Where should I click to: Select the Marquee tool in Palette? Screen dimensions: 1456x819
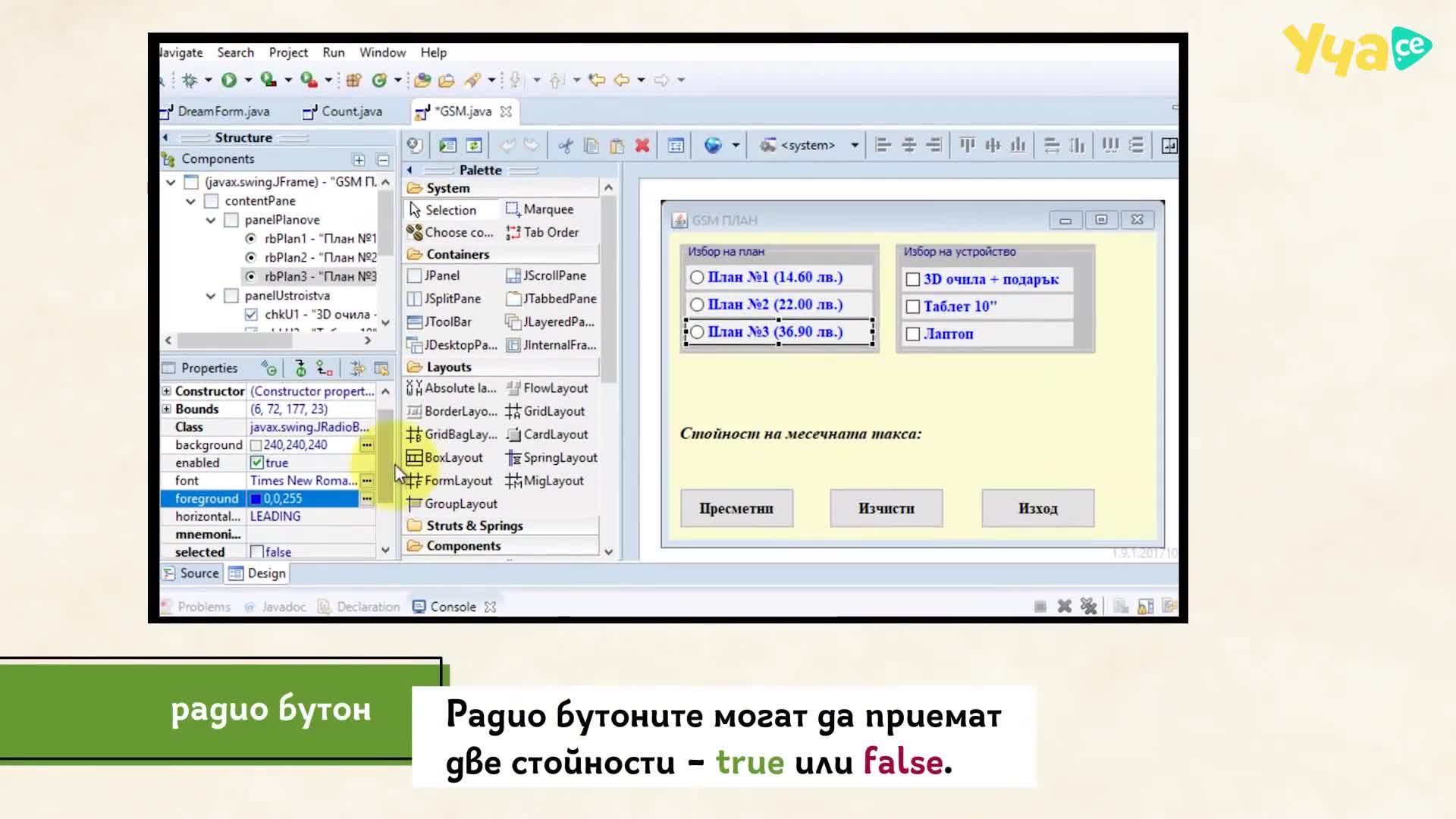[540, 209]
